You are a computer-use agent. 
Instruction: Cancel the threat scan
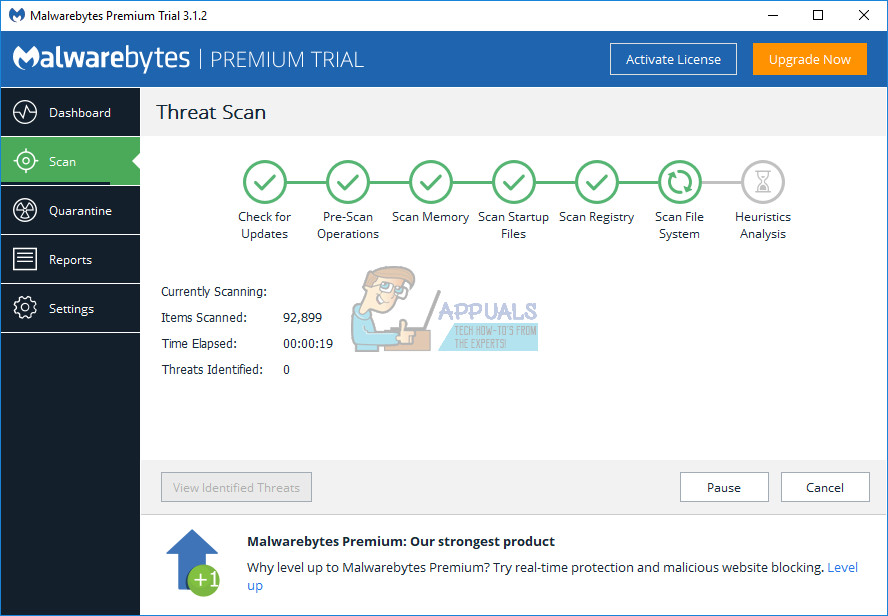click(x=825, y=487)
